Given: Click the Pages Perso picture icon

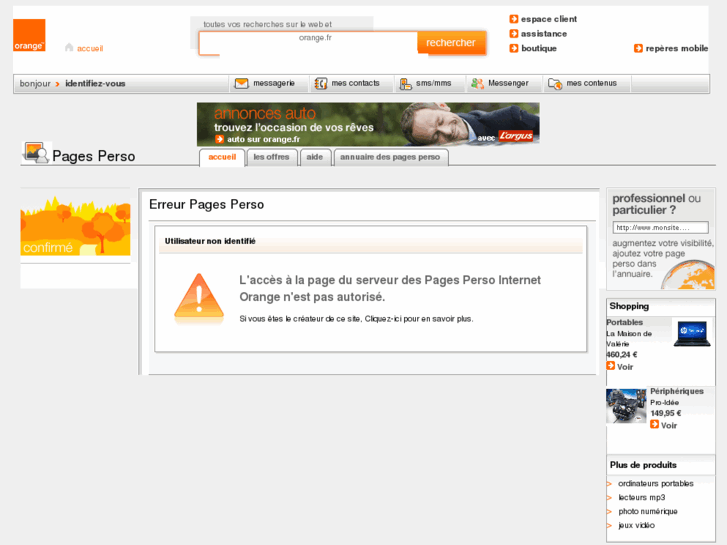Looking at the screenshot, I should tap(37, 153).
